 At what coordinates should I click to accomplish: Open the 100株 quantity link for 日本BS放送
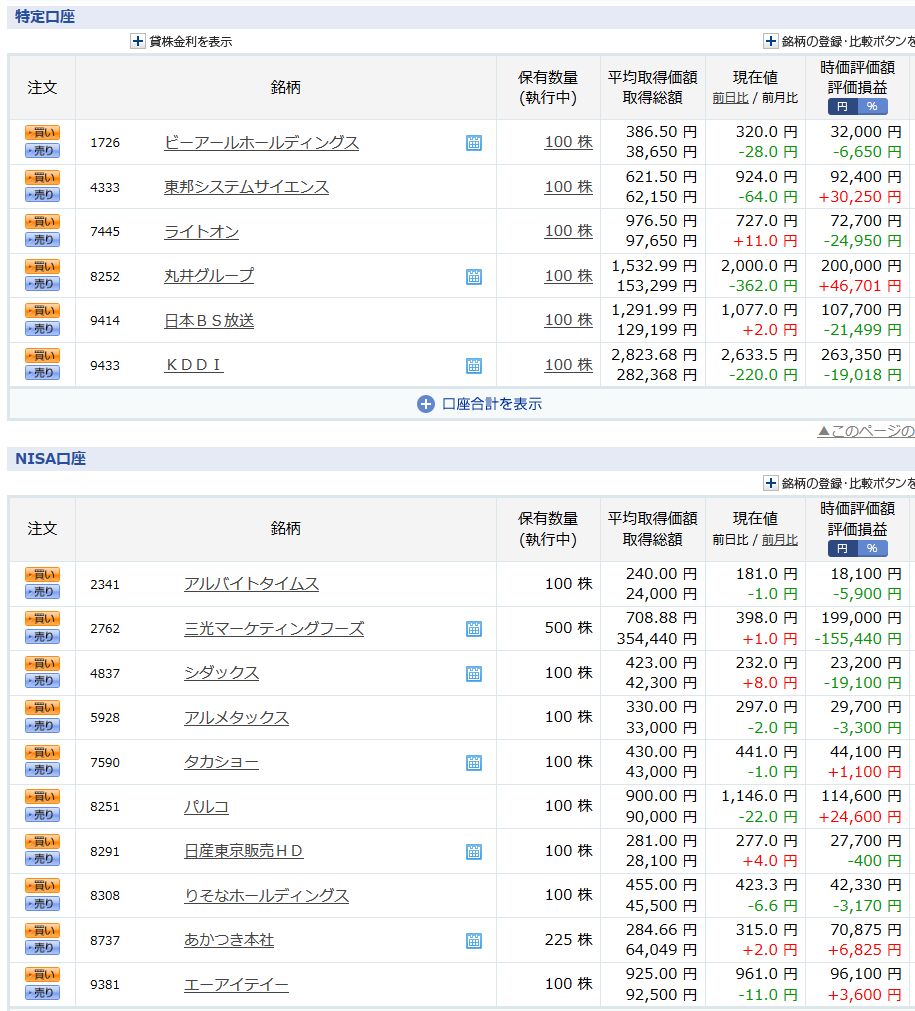(568, 320)
